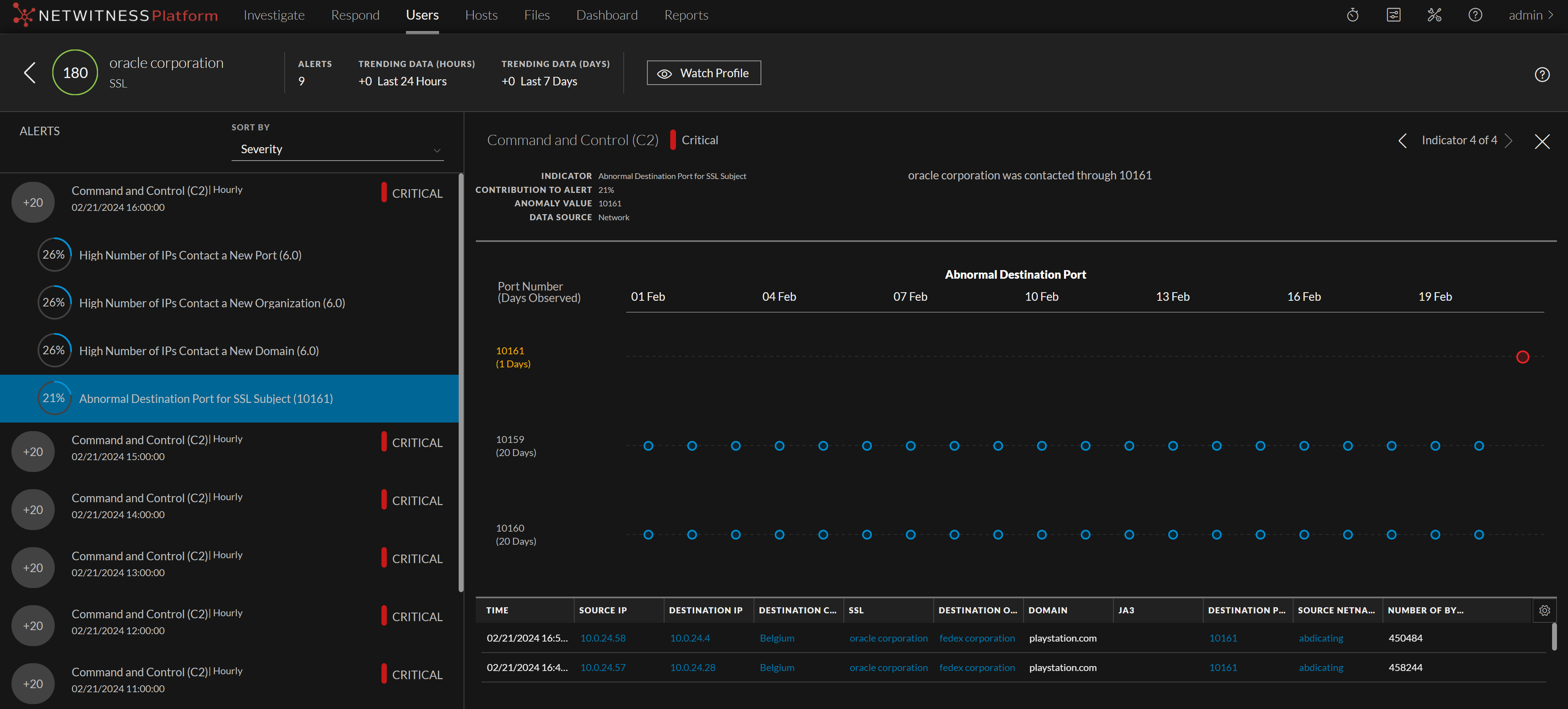Go to next indicator arrow
The image size is (1568, 709).
pyautogui.click(x=1508, y=141)
